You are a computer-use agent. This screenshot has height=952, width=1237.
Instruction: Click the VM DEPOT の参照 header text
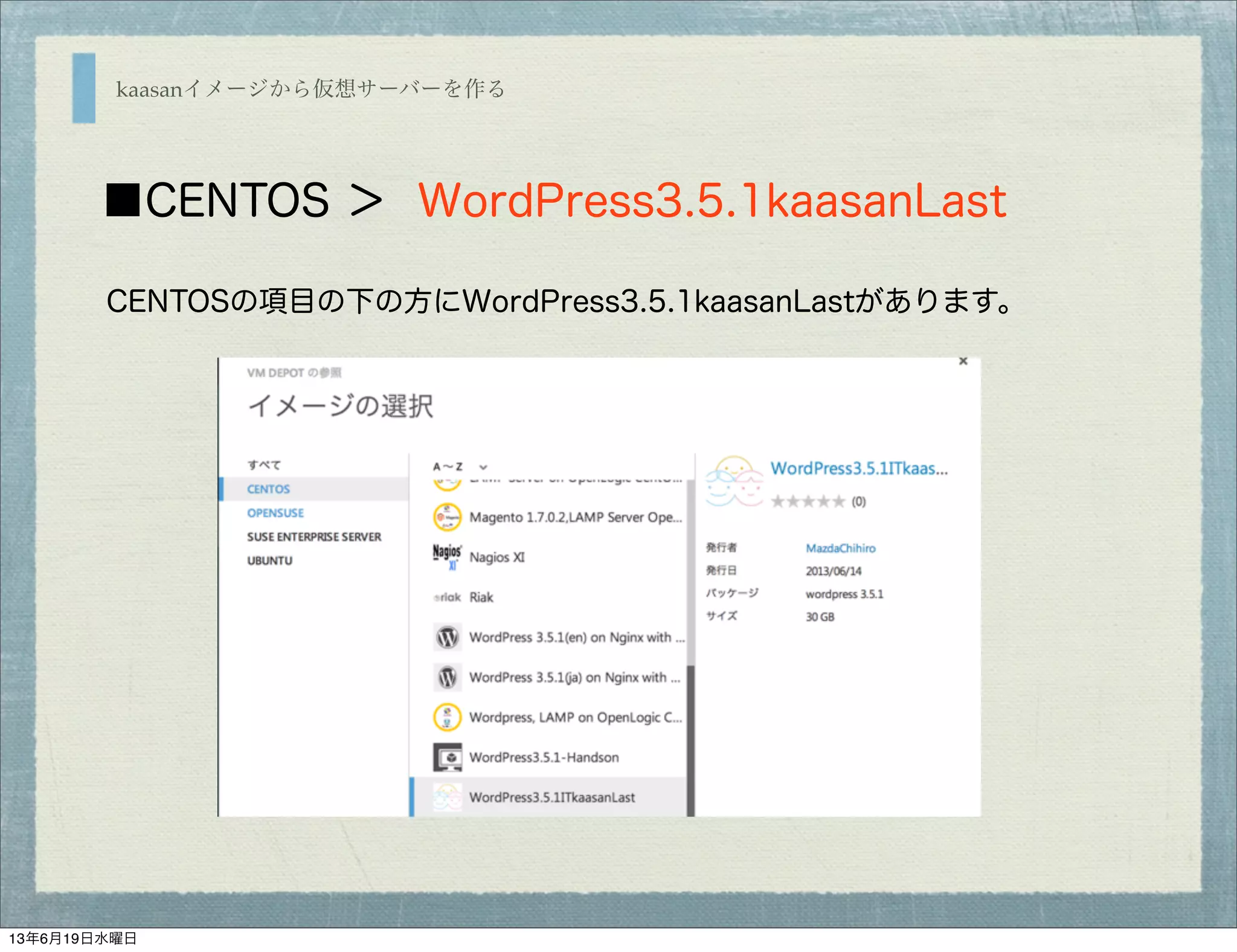coord(294,373)
